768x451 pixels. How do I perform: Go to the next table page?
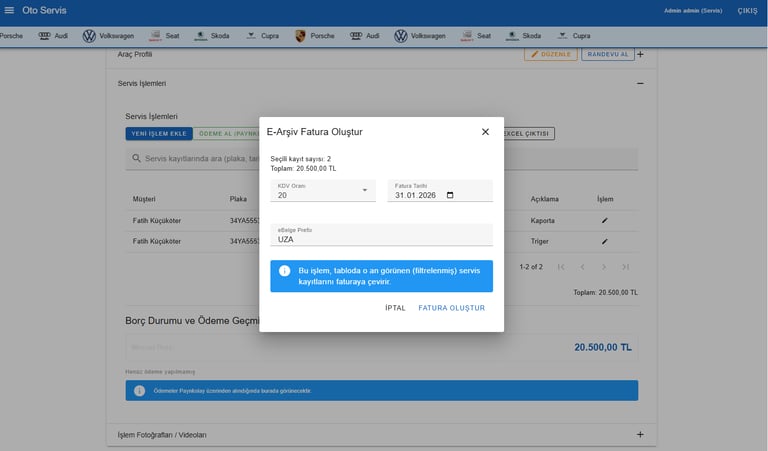click(604, 267)
